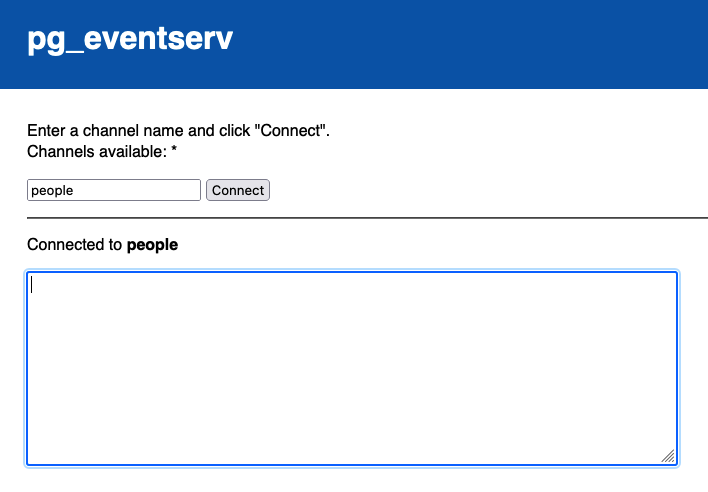The height and width of the screenshot is (492, 708).
Task: Grab the text area resize handle
Action: pyautogui.click(x=669, y=456)
